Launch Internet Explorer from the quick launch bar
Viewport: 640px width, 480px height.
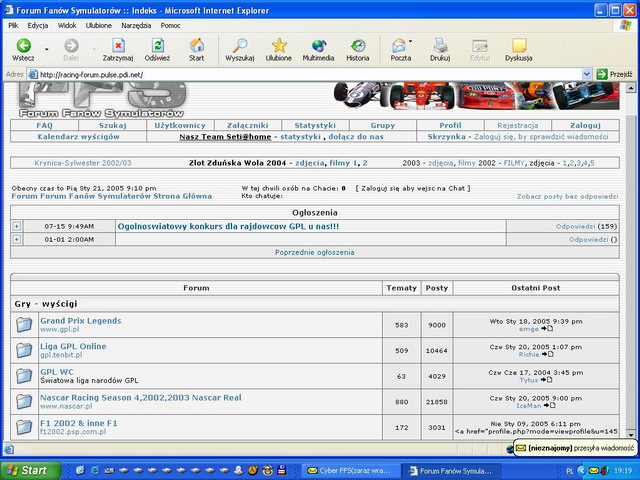tap(95, 471)
